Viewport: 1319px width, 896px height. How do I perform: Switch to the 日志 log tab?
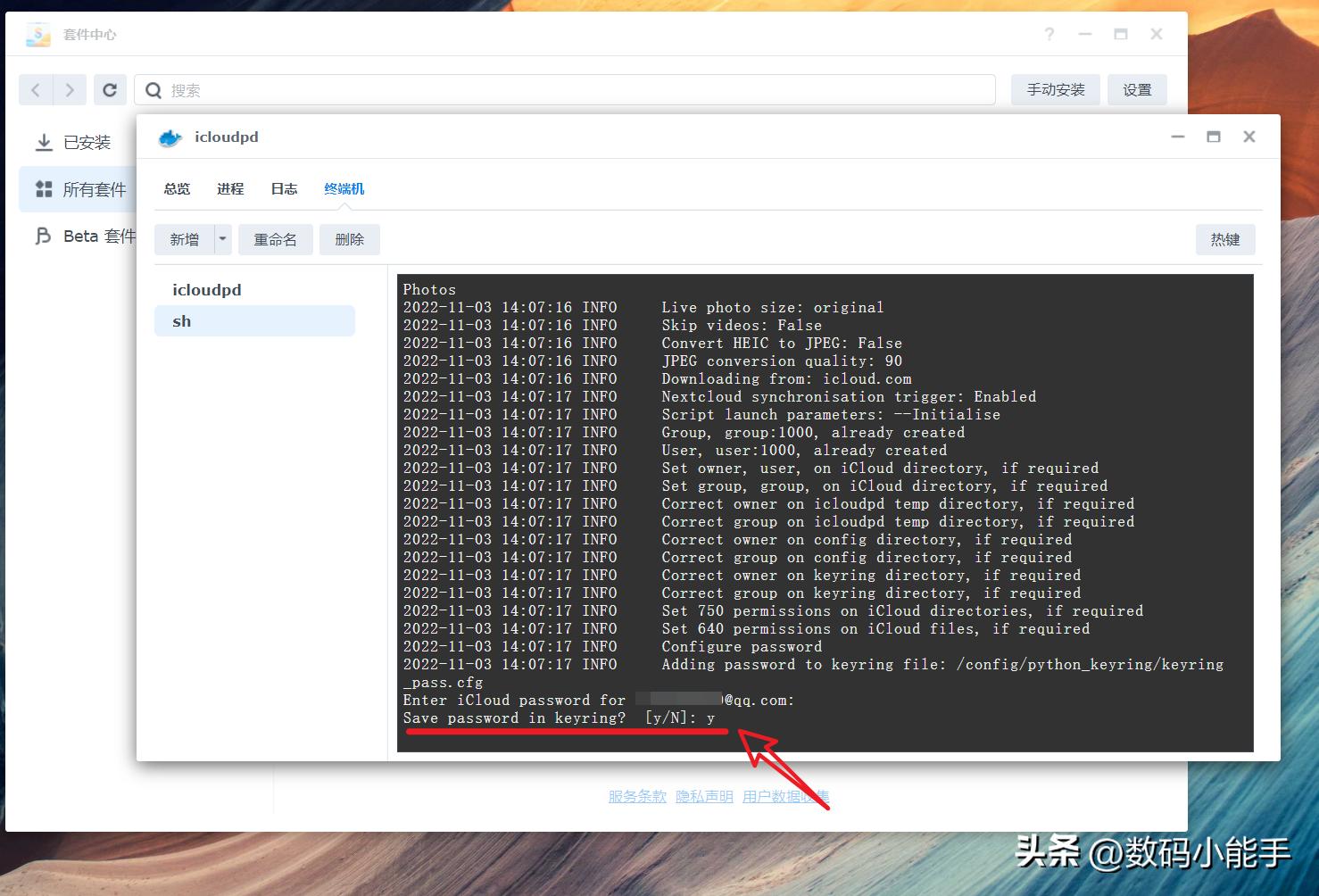coord(283,188)
